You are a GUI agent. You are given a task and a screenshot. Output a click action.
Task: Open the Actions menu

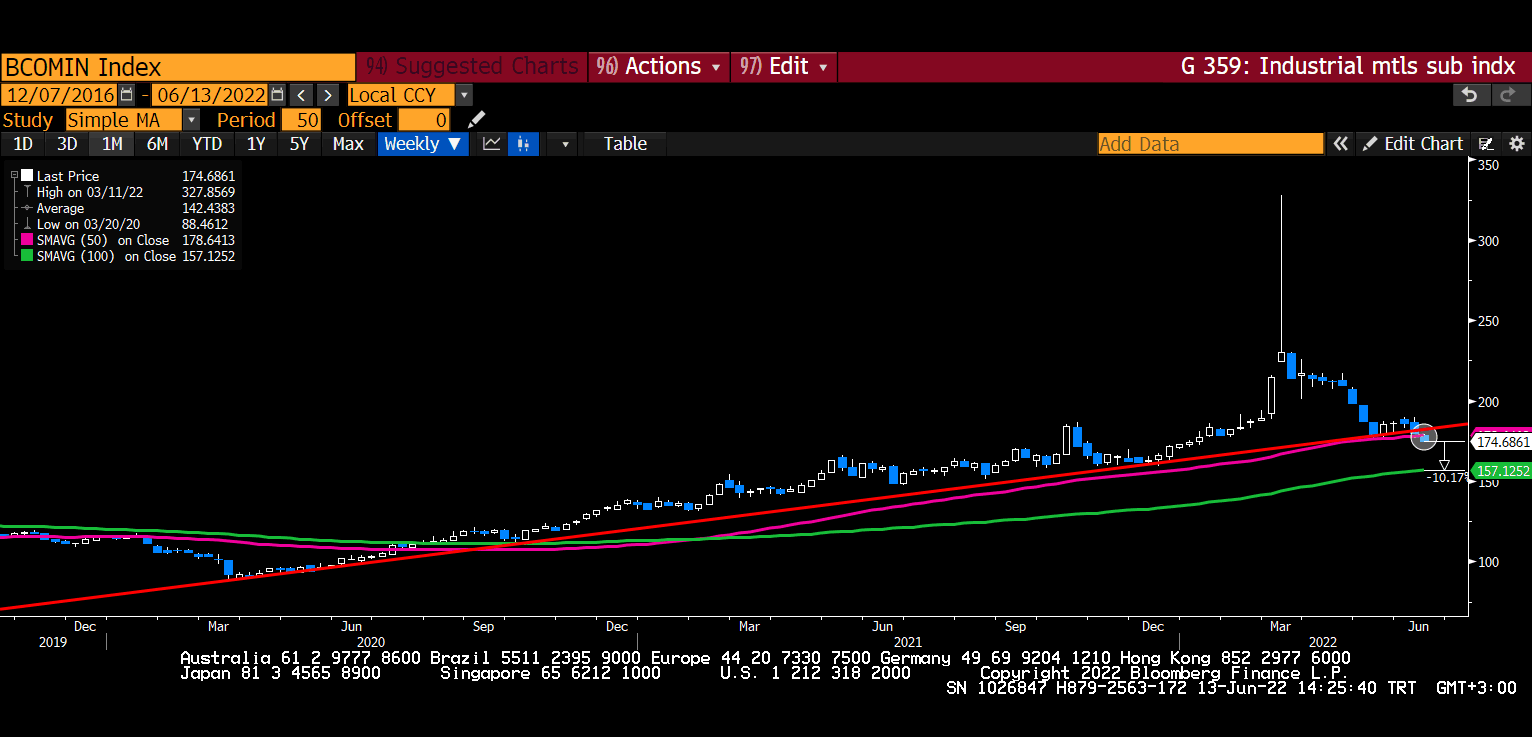658,66
